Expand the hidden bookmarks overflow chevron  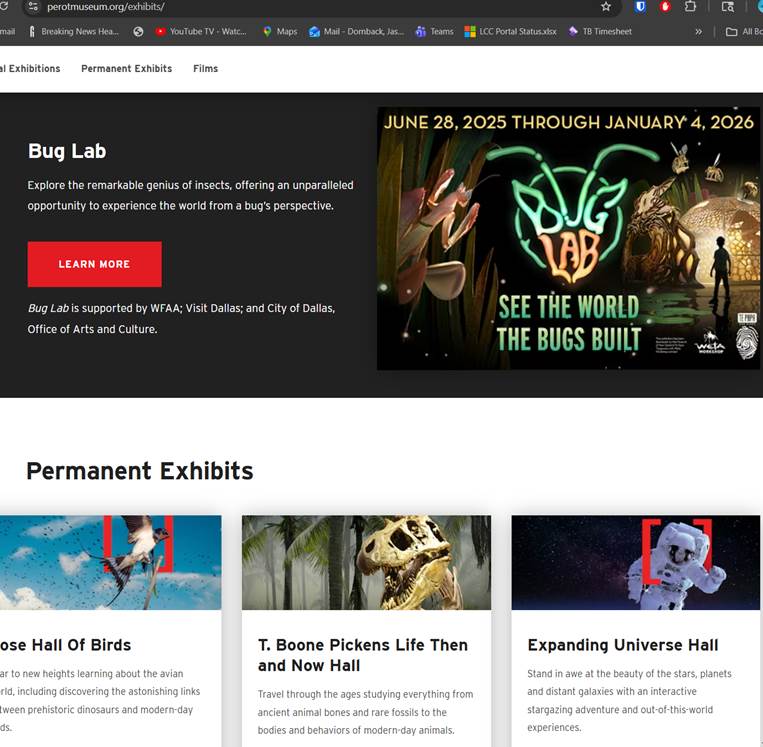pos(698,32)
